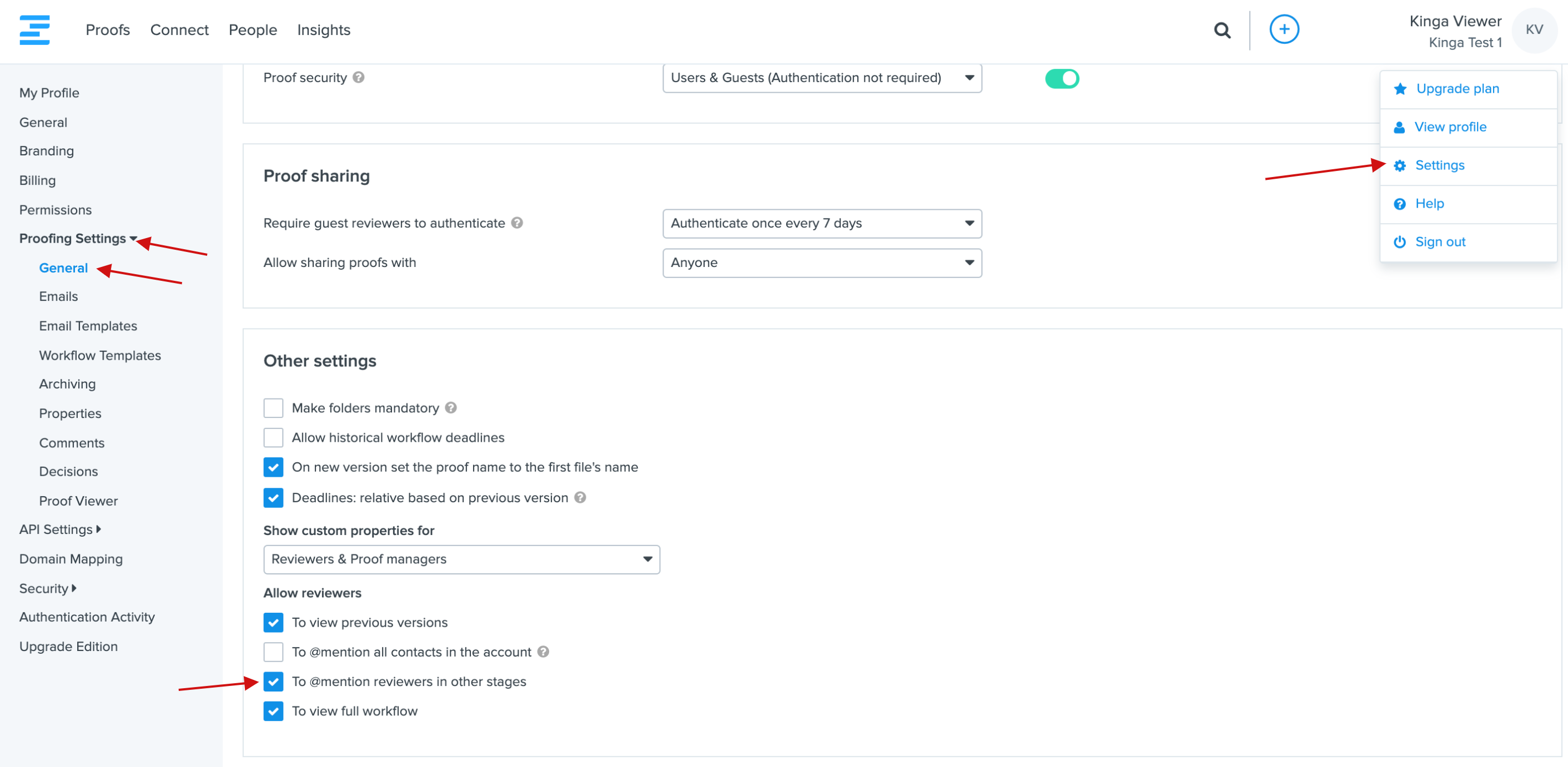Screen dimensions: 1568x767
Task: Click the KV user avatar
Action: [x=1534, y=30]
